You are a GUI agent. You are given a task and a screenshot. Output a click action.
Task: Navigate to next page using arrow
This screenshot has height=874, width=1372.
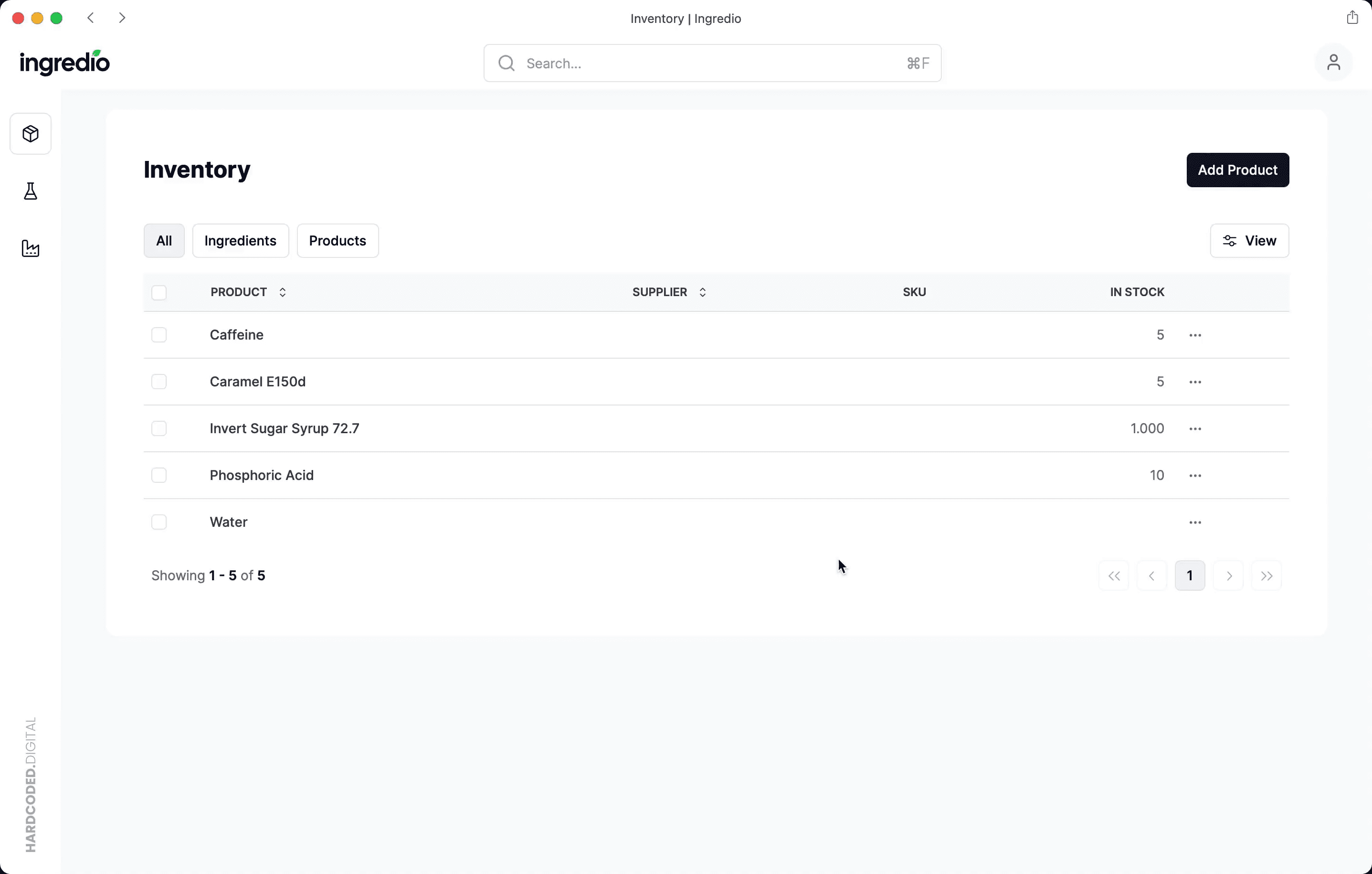click(1228, 575)
